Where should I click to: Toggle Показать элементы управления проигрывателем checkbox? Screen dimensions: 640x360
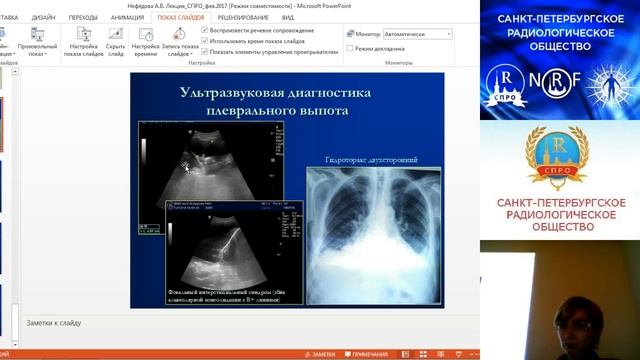tap(204, 52)
